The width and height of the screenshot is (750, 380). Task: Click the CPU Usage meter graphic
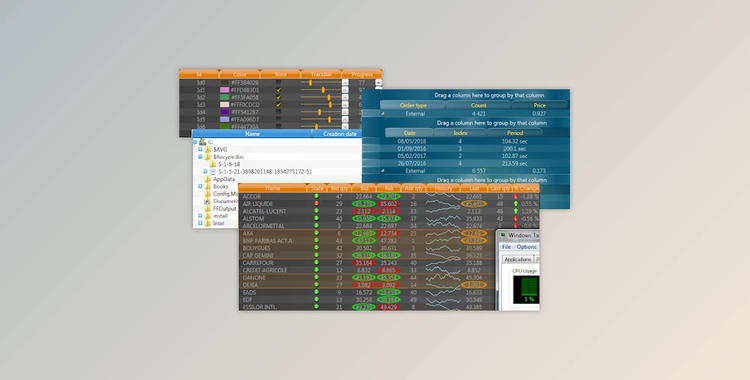coord(526,290)
